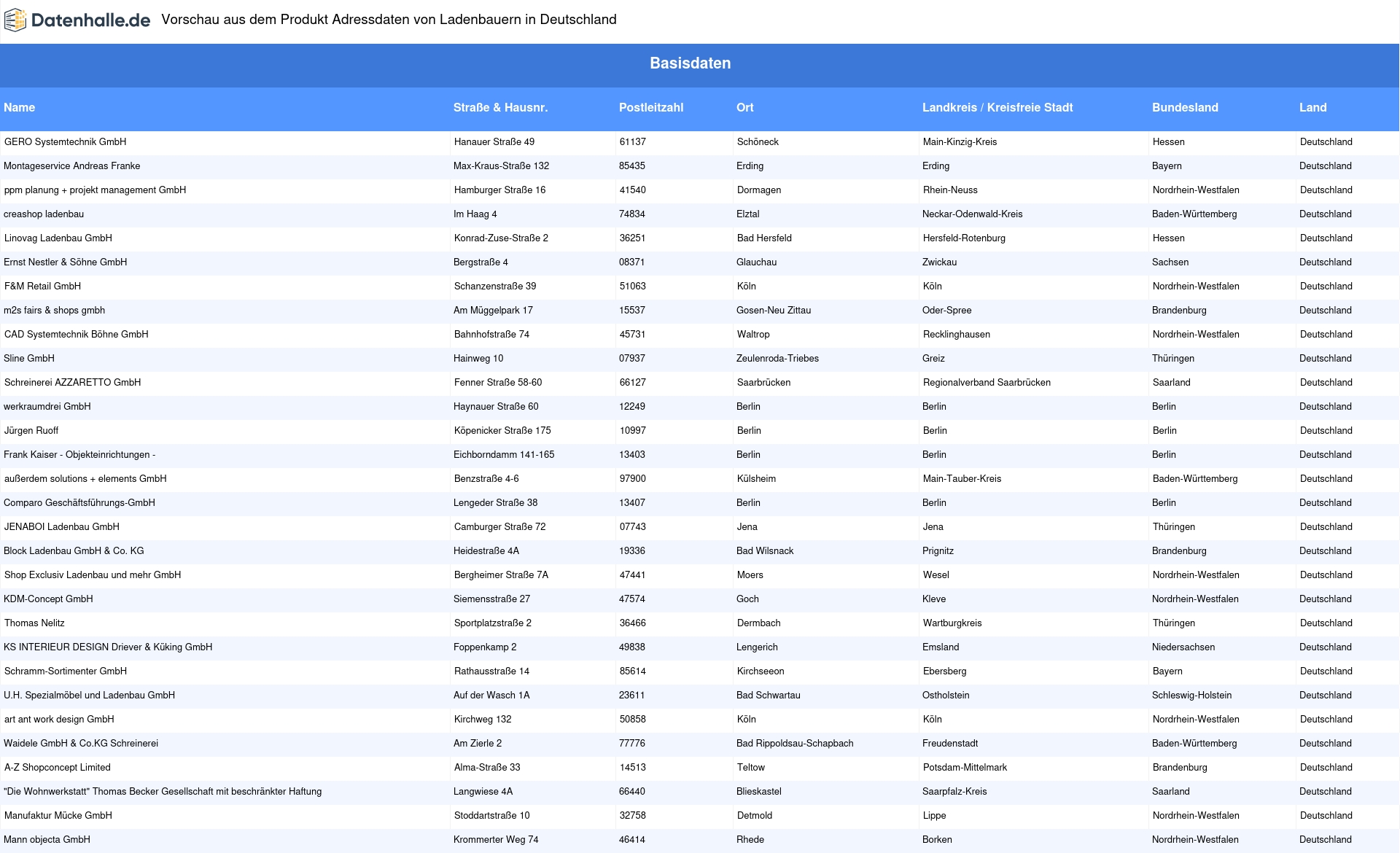Select CAD Systemtechnik Böhne GmbH
This screenshot has width=1400, height=853.
[77, 334]
